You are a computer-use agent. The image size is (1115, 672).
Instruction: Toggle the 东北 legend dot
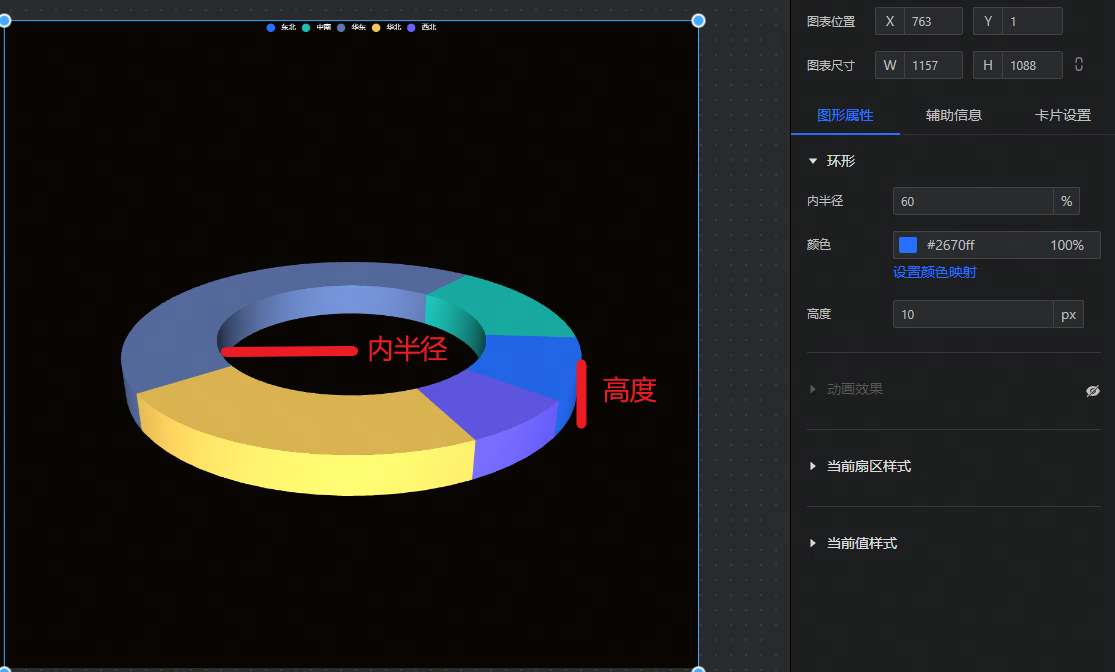[x=271, y=27]
